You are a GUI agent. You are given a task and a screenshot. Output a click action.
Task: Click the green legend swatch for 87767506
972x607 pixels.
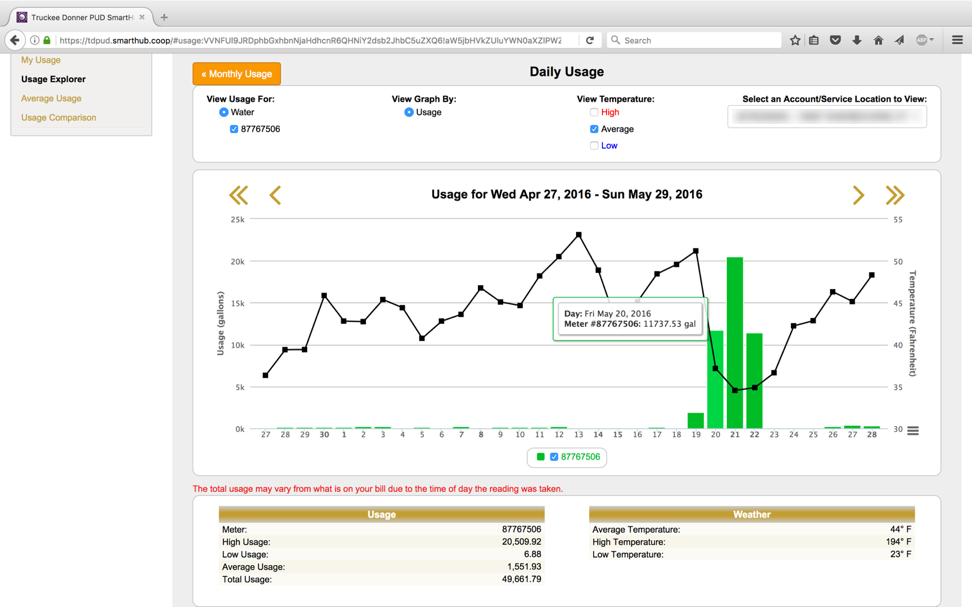pyautogui.click(x=541, y=457)
